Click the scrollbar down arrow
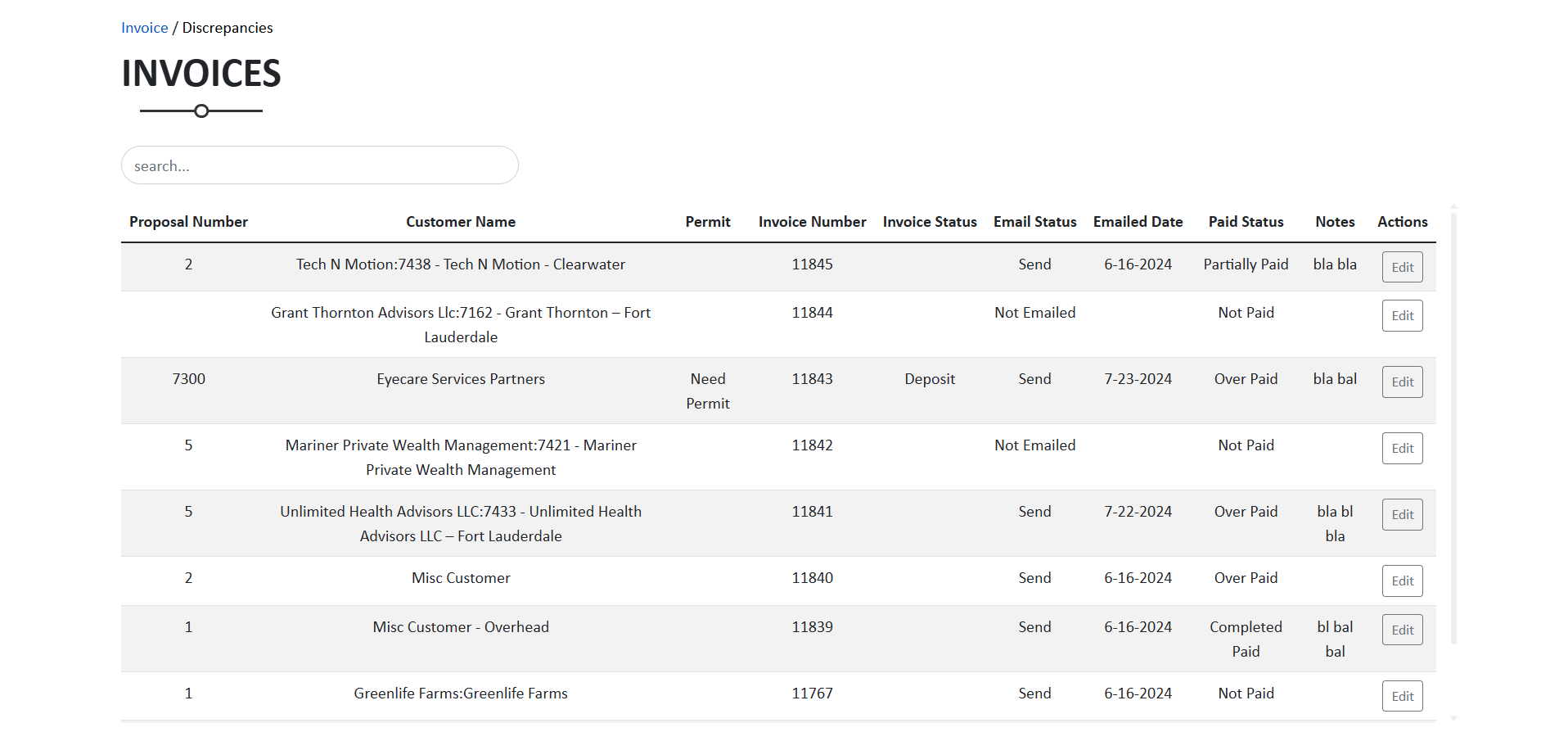The height and width of the screenshot is (741, 1568). click(x=1453, y=718)
